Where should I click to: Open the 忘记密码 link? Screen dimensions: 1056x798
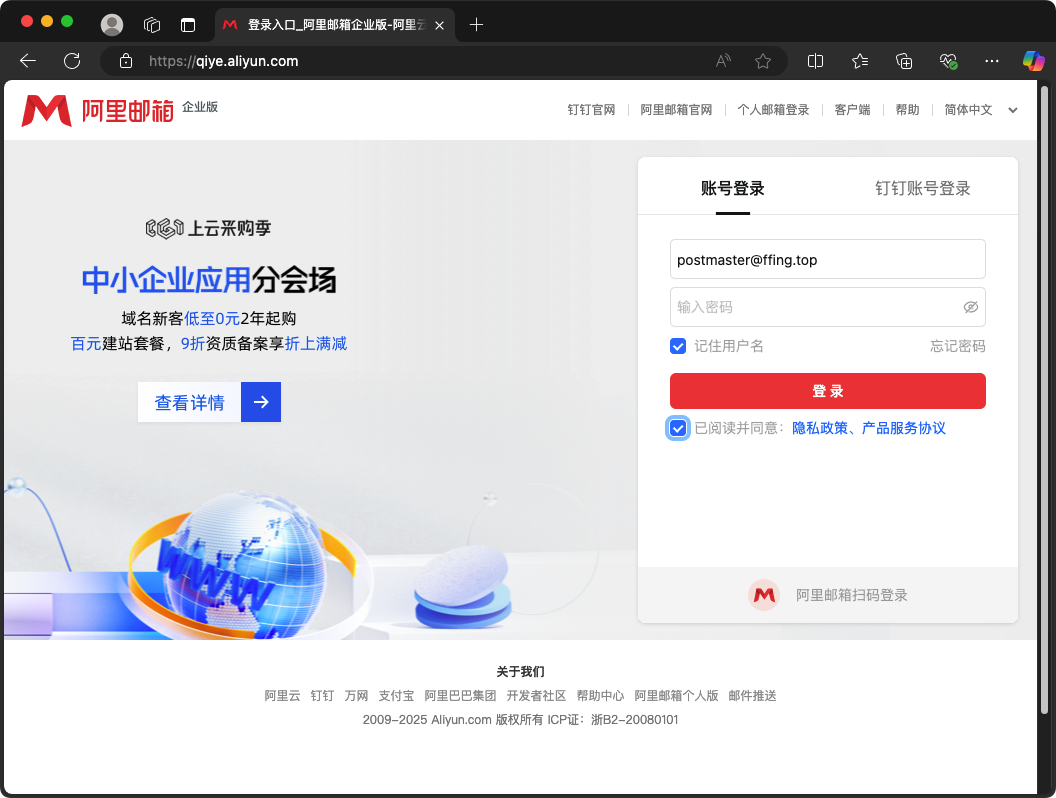pos(957,346)
